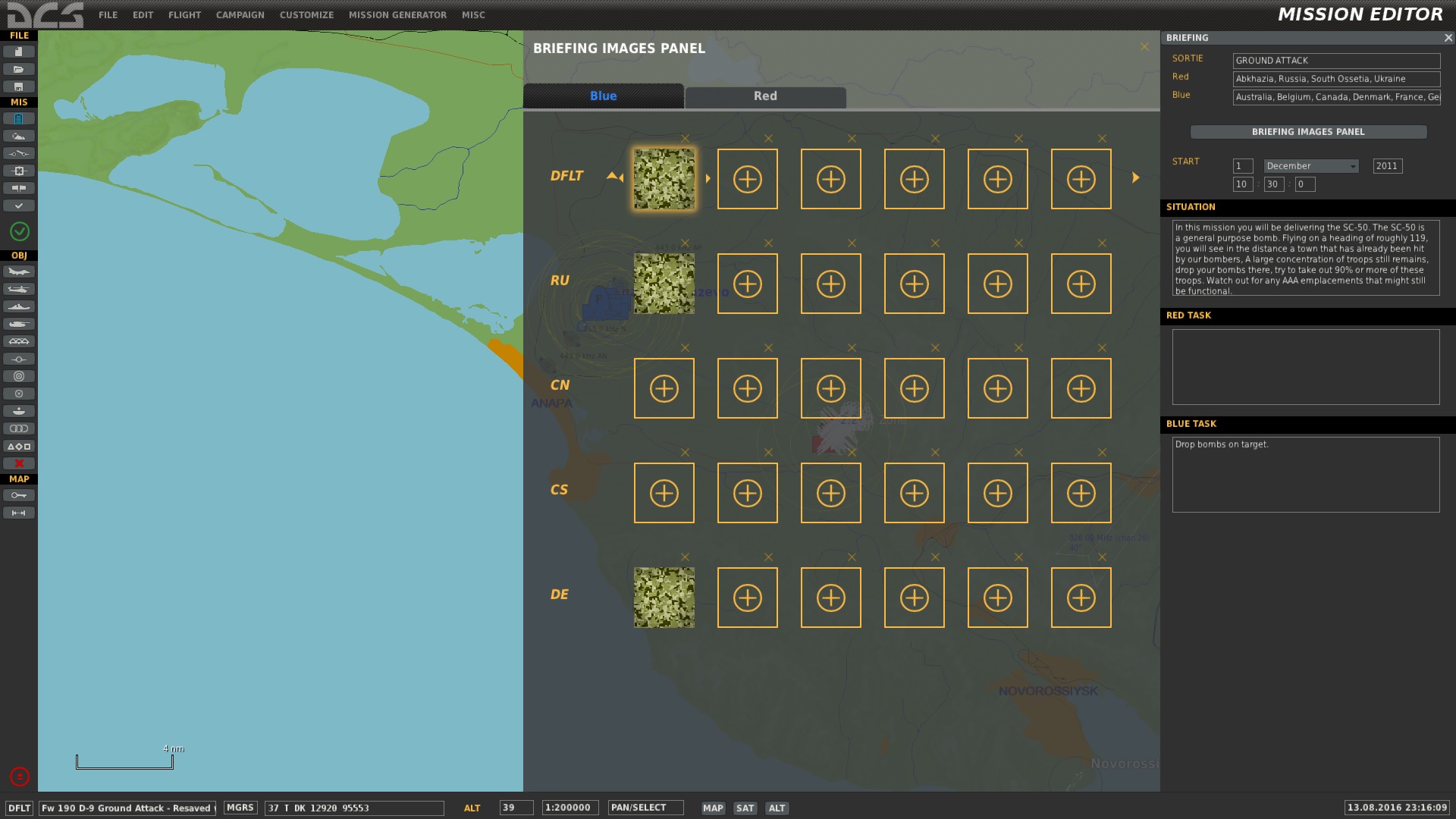Switch to the Red coalition tab
The height and width of the screenshot is (819, 1456).
pos(765,96)
